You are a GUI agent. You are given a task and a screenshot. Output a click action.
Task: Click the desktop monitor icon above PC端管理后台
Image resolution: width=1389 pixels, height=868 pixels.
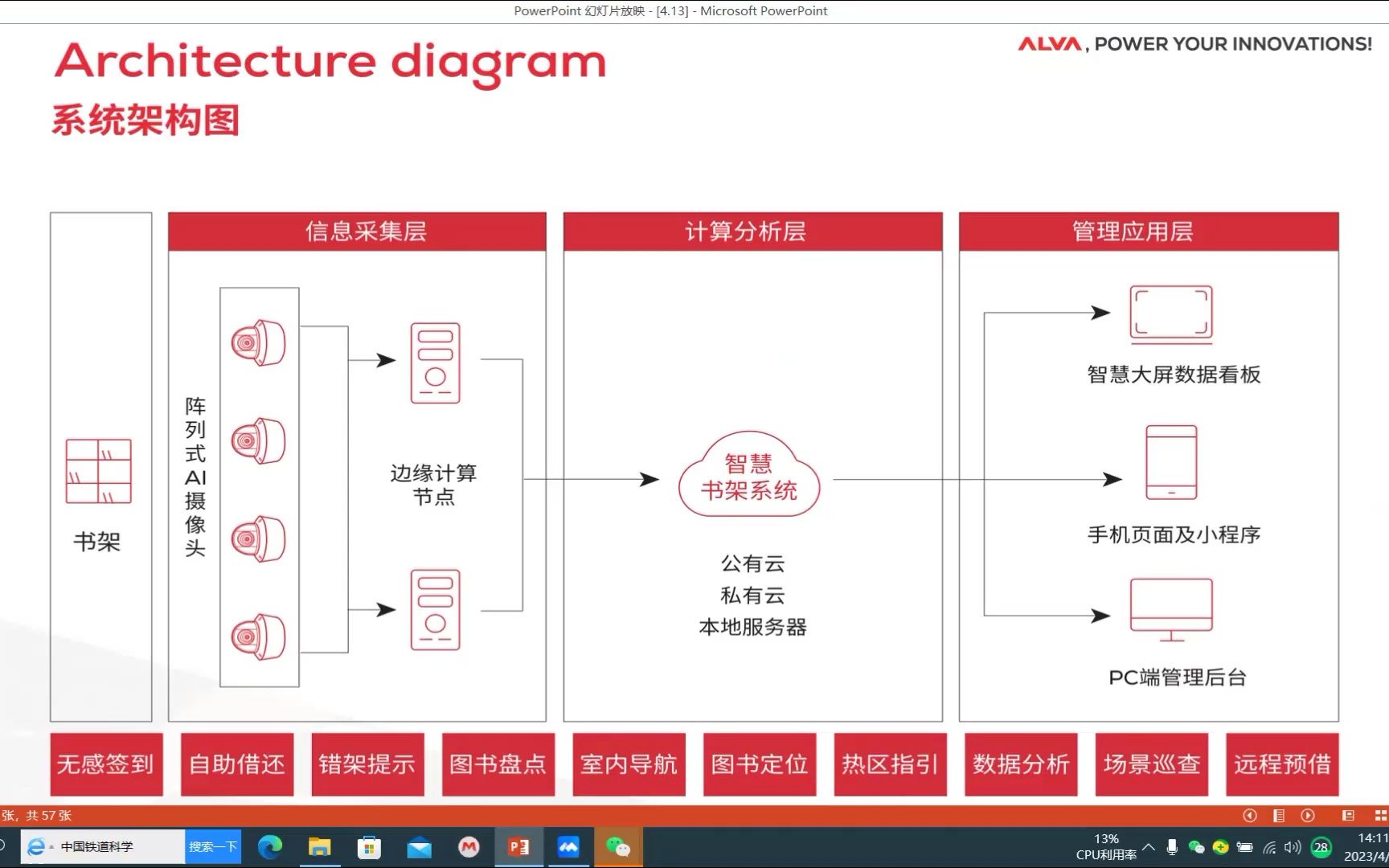pyautogui.click(x=1171, y=610)
